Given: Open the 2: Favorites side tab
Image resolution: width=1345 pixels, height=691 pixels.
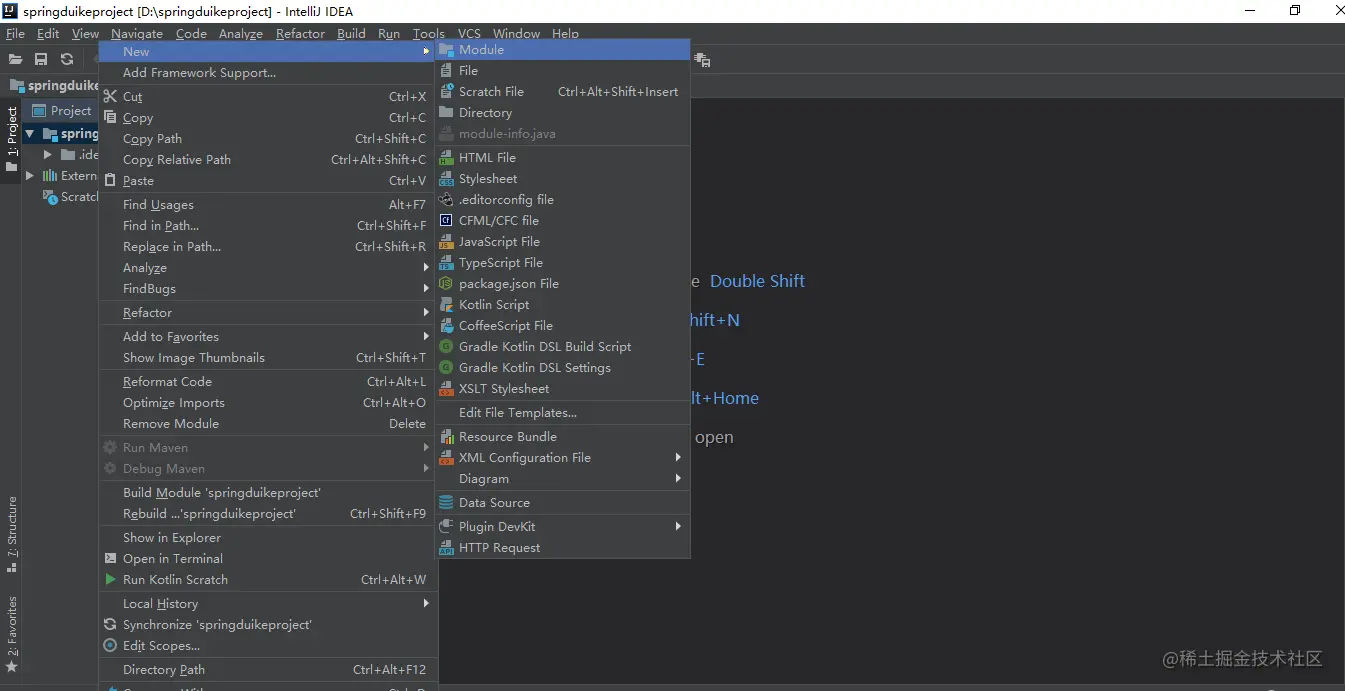Looking at the screenshot, I should coord(11,634).
